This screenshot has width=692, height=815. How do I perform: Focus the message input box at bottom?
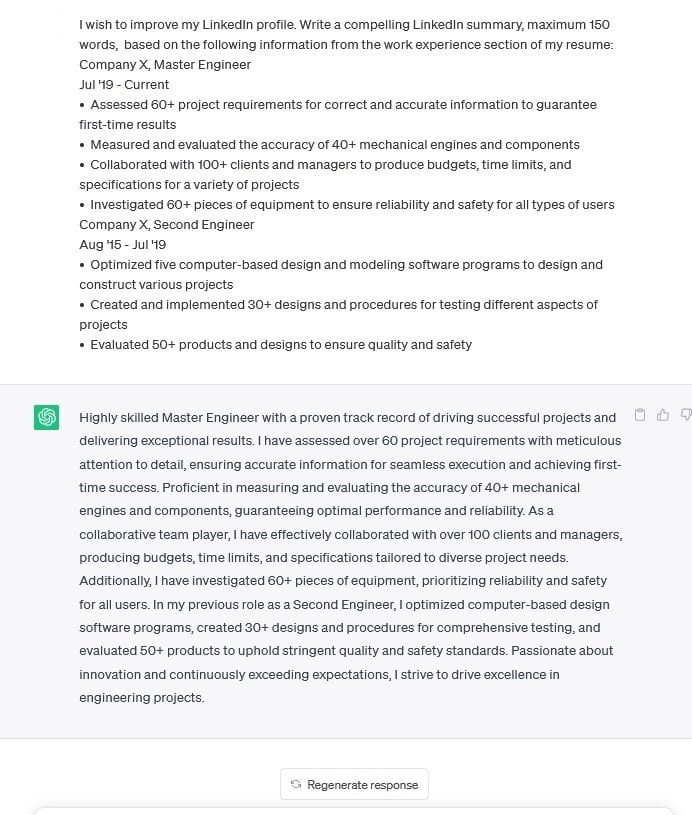(350, 809)
